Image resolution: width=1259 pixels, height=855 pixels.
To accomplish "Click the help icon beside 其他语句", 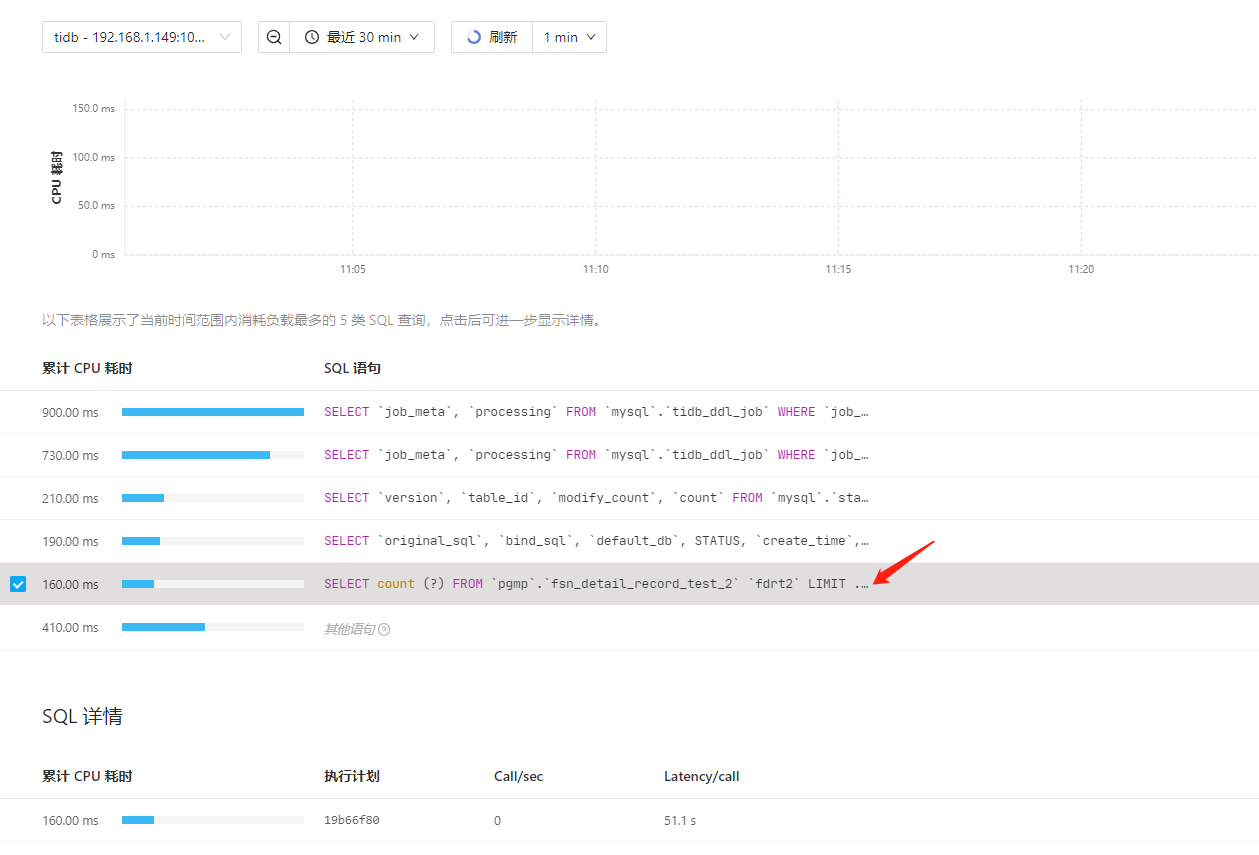I will (384, 629).
